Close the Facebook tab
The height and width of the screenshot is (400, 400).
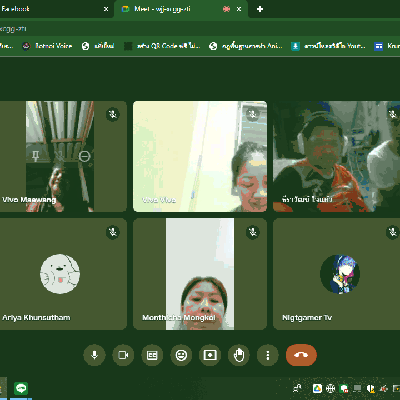pyautogui.click(x=106, y=9)
